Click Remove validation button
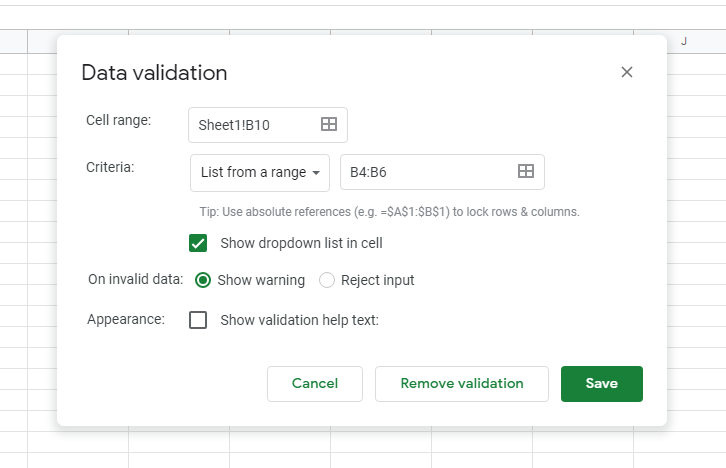This screenshot has width=726, height=468. [x=462, y=384]
